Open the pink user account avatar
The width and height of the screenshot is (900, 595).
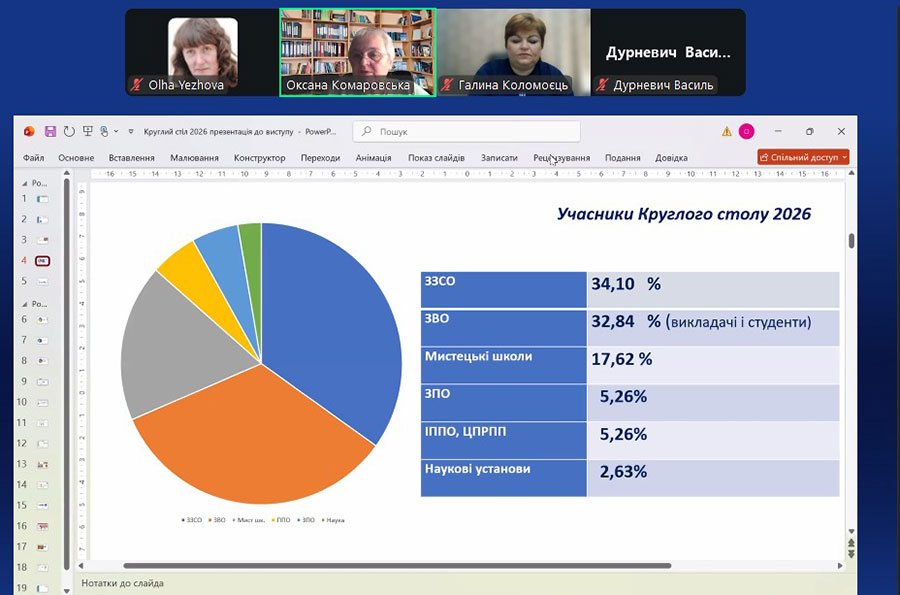[x=746, y=131]
